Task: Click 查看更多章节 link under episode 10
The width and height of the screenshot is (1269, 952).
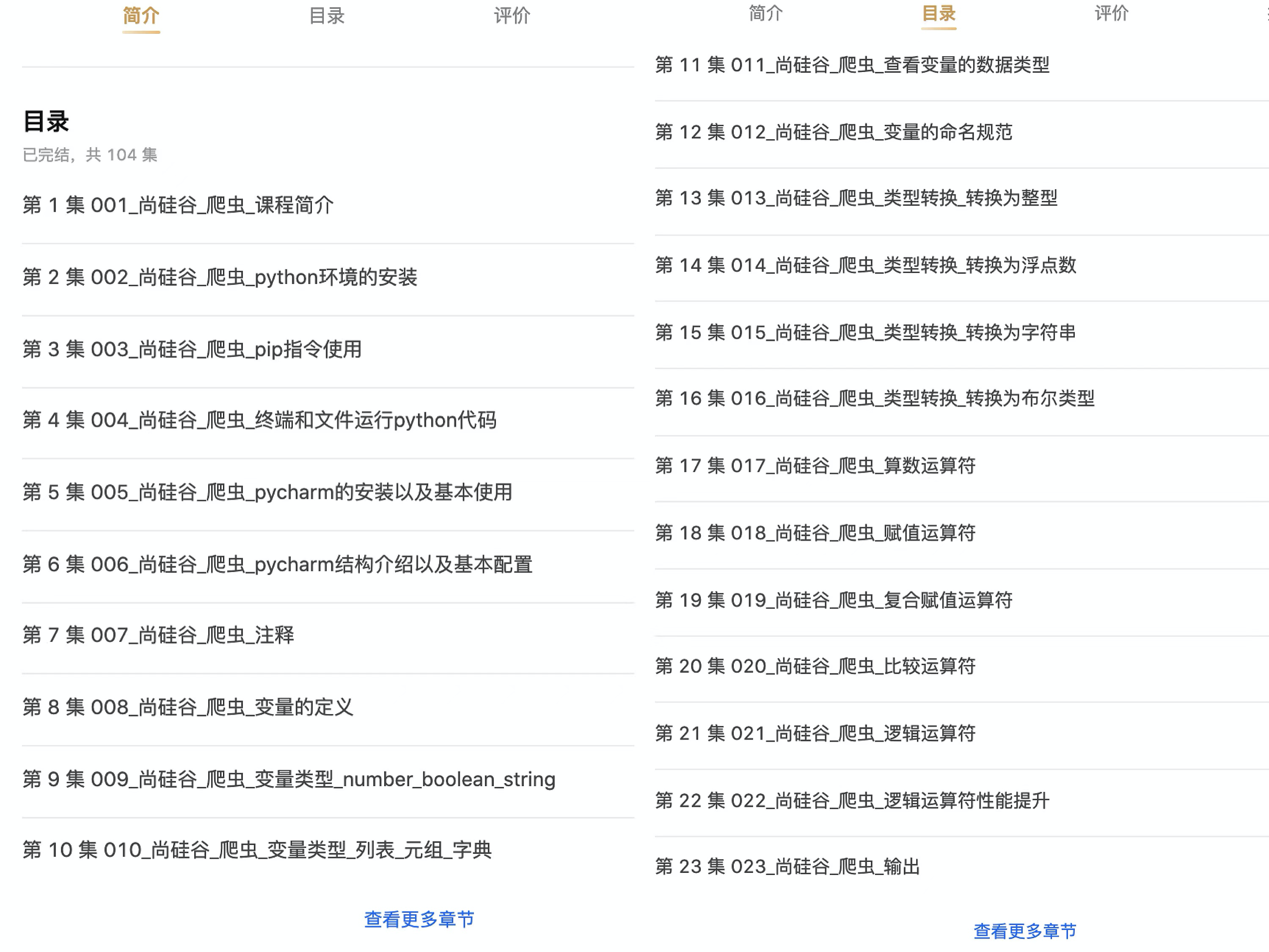Action: [419, 919]
